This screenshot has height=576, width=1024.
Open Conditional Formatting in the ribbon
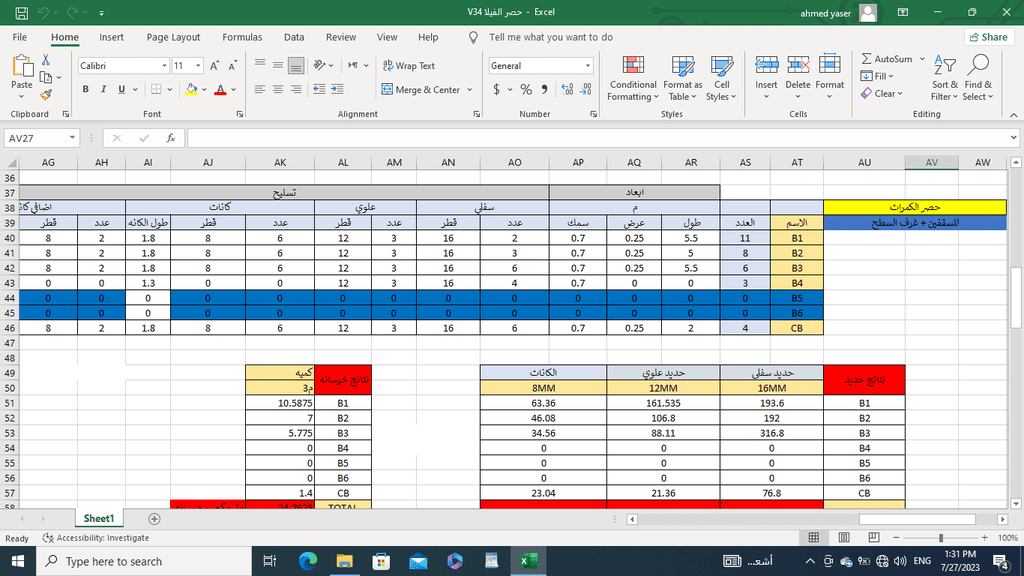(x=632, y=79)
